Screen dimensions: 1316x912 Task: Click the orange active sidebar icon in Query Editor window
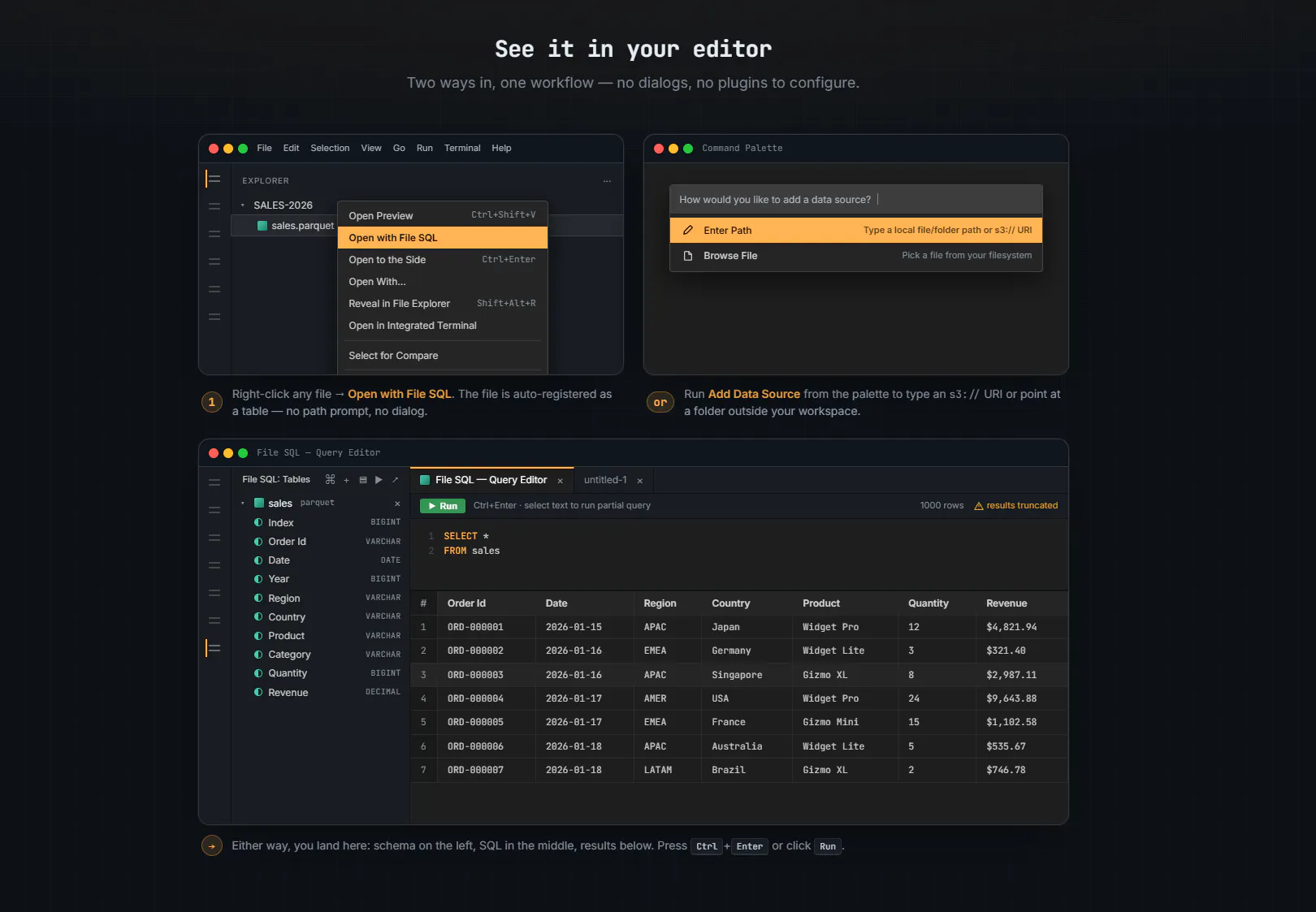(214, 648)
